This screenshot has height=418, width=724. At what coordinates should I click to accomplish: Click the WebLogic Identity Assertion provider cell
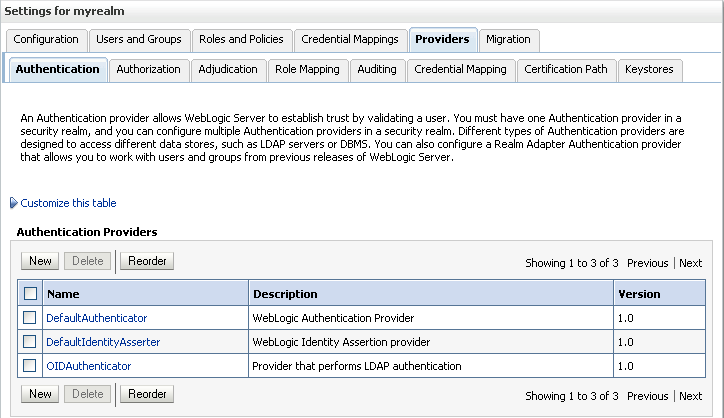[431, 342]
